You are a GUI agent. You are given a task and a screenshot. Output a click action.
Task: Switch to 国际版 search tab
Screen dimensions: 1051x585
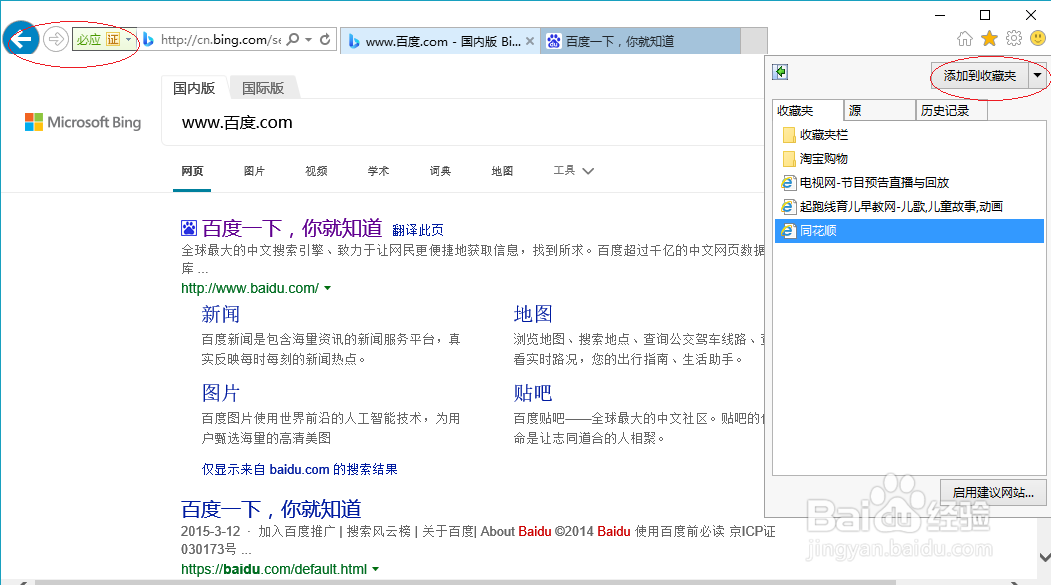[263, 88]
